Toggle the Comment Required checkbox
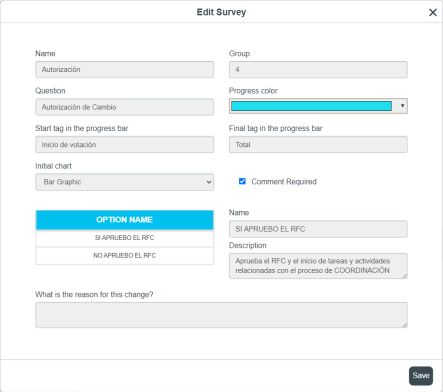This screenshot has width=443, height=392. coord(242,181)
